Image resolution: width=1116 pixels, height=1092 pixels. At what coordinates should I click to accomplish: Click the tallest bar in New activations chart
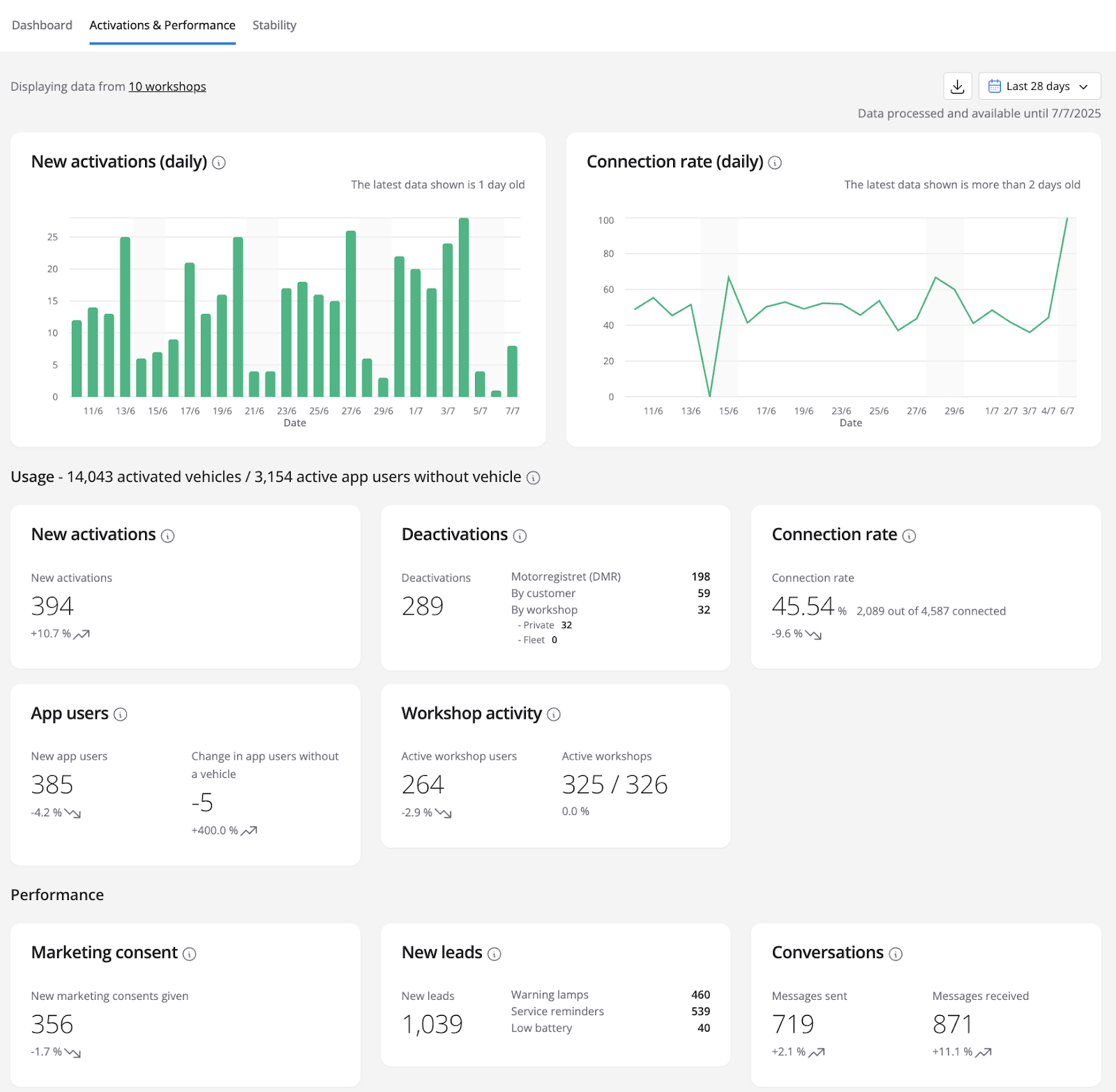464,307
